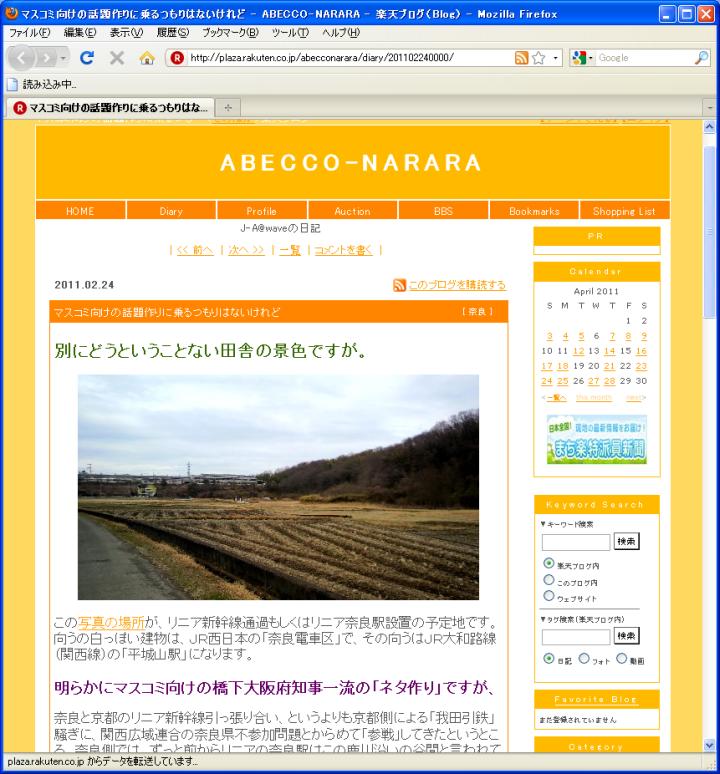Click the search magnifier icon in Google box
Screen dimensions: 720x774
click(x=701, y=58)
